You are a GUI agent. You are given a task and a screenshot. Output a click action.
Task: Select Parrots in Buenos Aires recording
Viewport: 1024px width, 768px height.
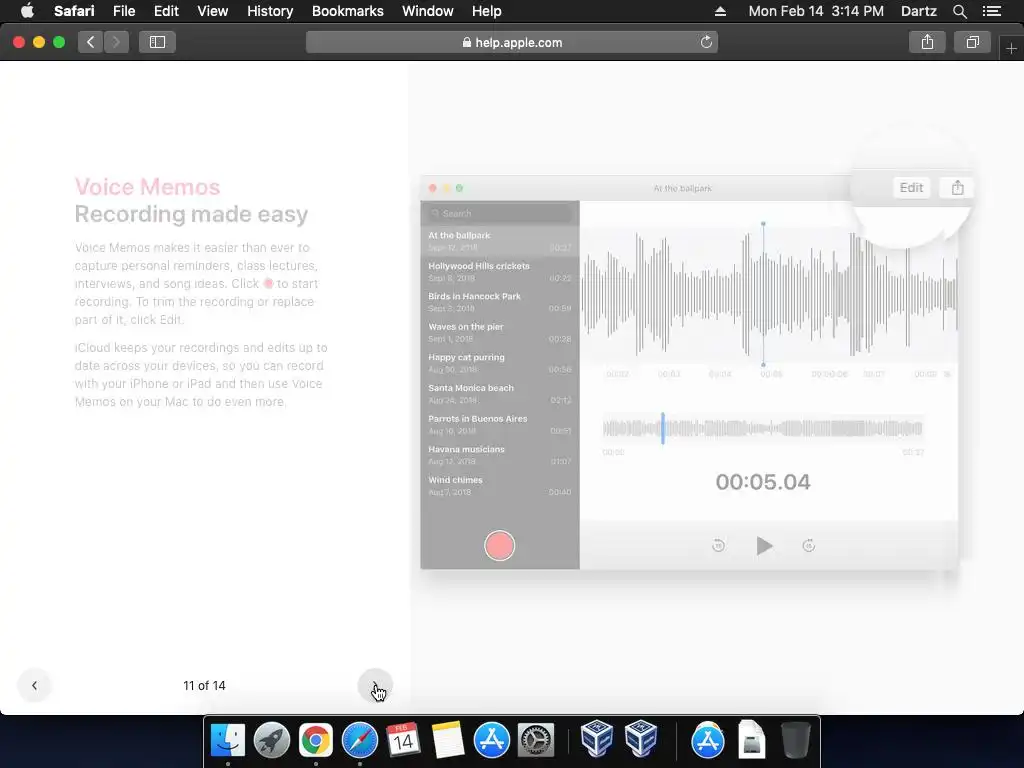tap(500, 424)
